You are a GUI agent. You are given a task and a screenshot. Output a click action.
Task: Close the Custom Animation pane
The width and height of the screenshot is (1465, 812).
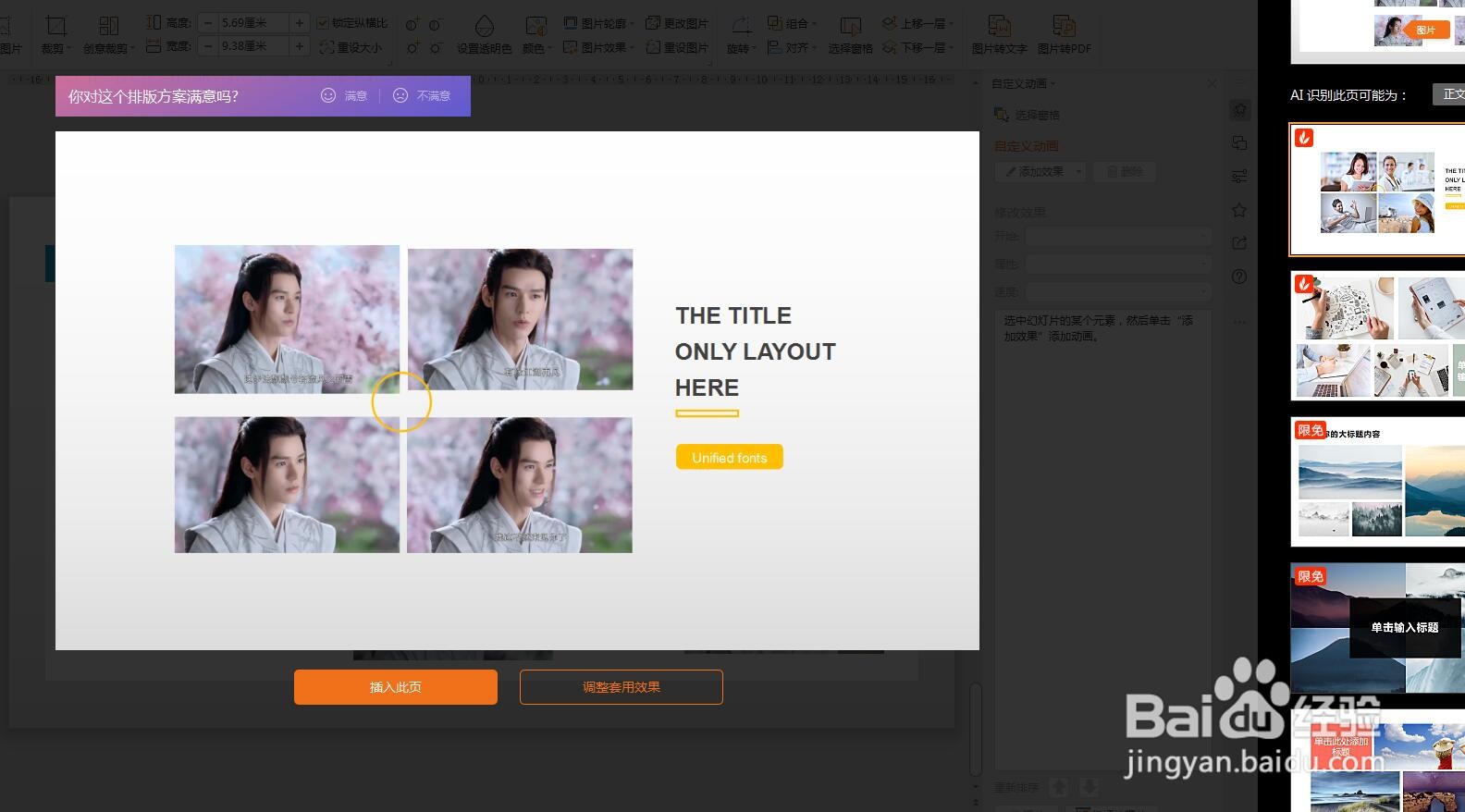tap(1213, 83)
